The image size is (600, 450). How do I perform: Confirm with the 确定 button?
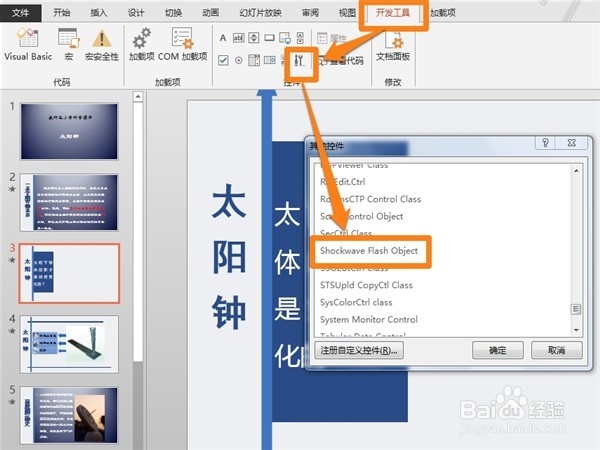tap(497, 350)
